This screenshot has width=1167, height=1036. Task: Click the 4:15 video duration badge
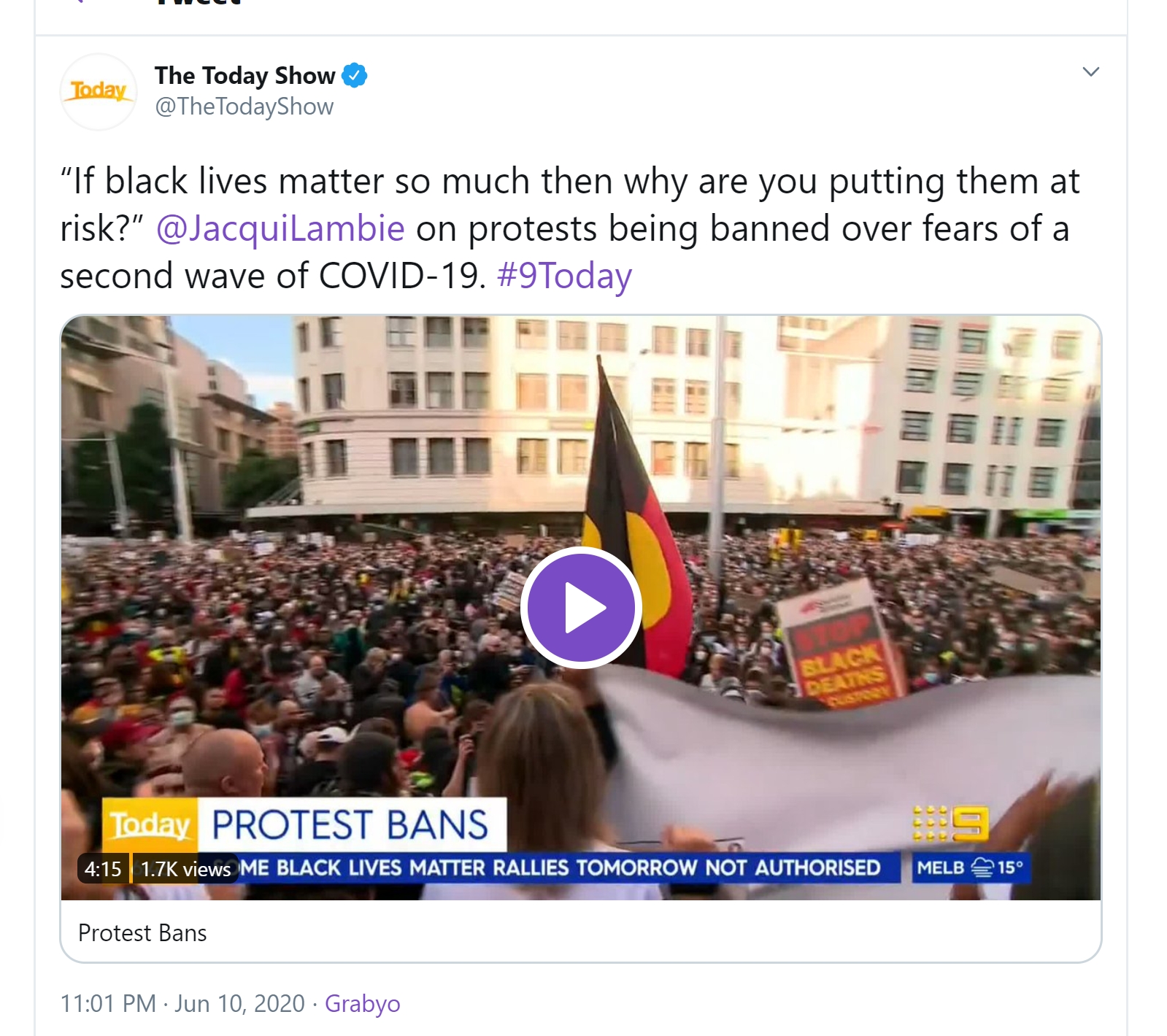[x=103, y=868]
